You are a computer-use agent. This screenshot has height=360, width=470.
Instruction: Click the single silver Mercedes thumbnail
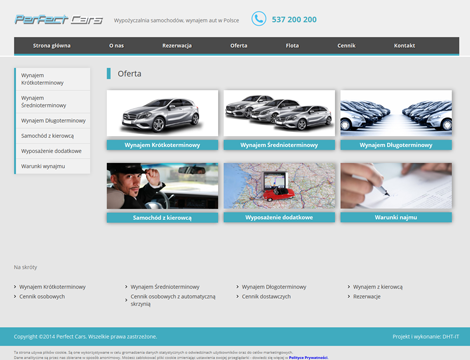point(162,113)
